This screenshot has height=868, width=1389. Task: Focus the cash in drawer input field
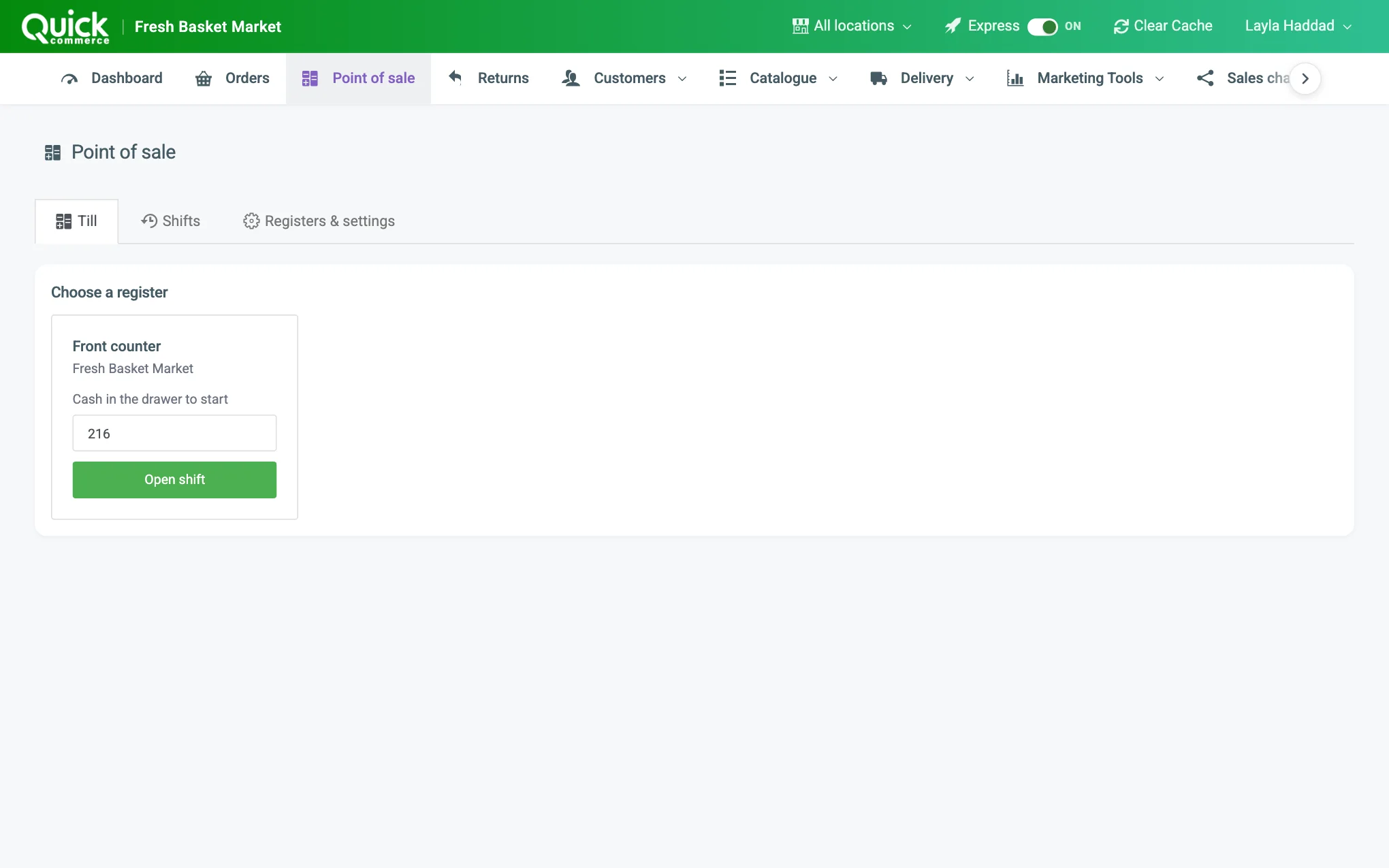point(174,434)
